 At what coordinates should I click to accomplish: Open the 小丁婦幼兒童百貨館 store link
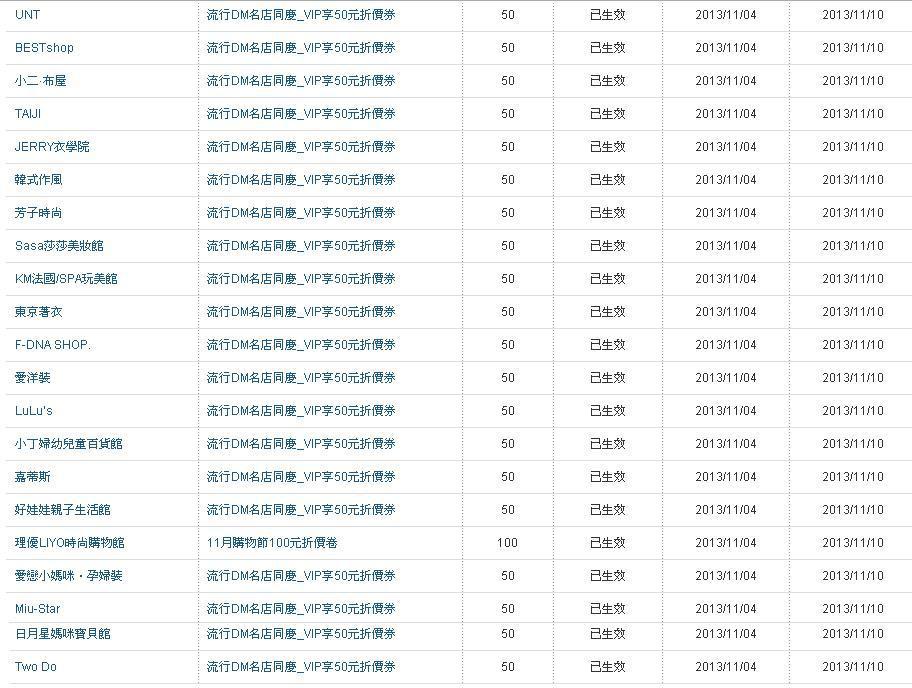69,444
